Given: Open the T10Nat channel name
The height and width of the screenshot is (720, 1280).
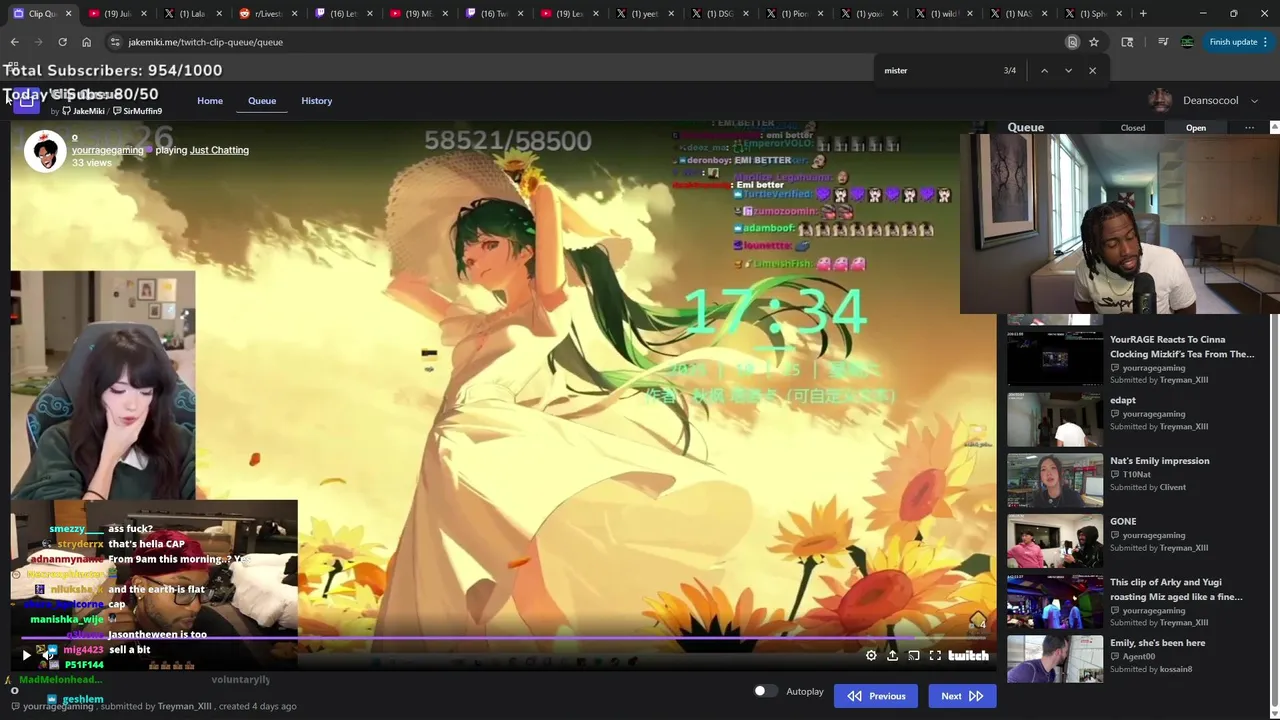Looking at the screenshot, I should 1136,474.
